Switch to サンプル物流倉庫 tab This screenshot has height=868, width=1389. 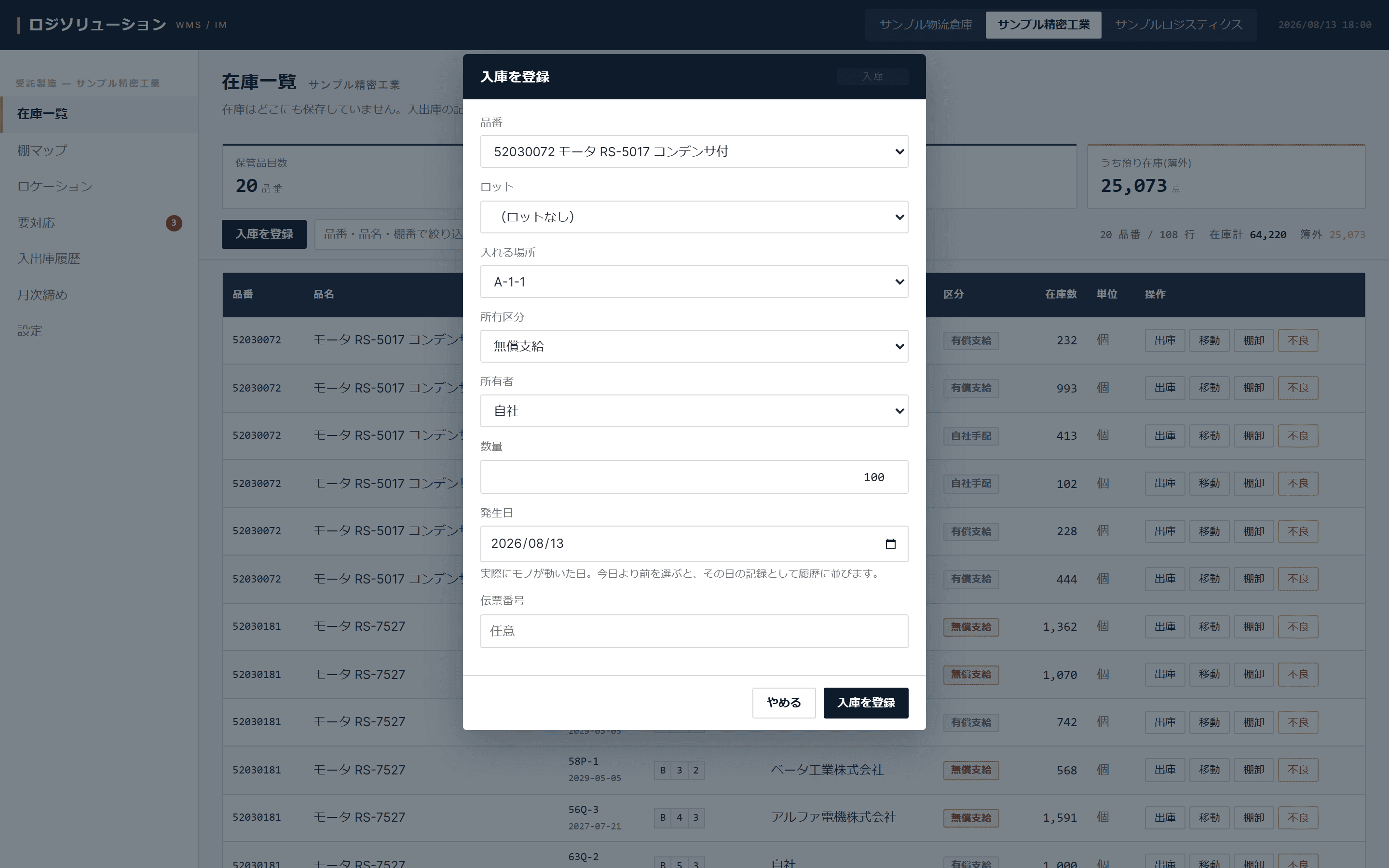tap(926, 25)
